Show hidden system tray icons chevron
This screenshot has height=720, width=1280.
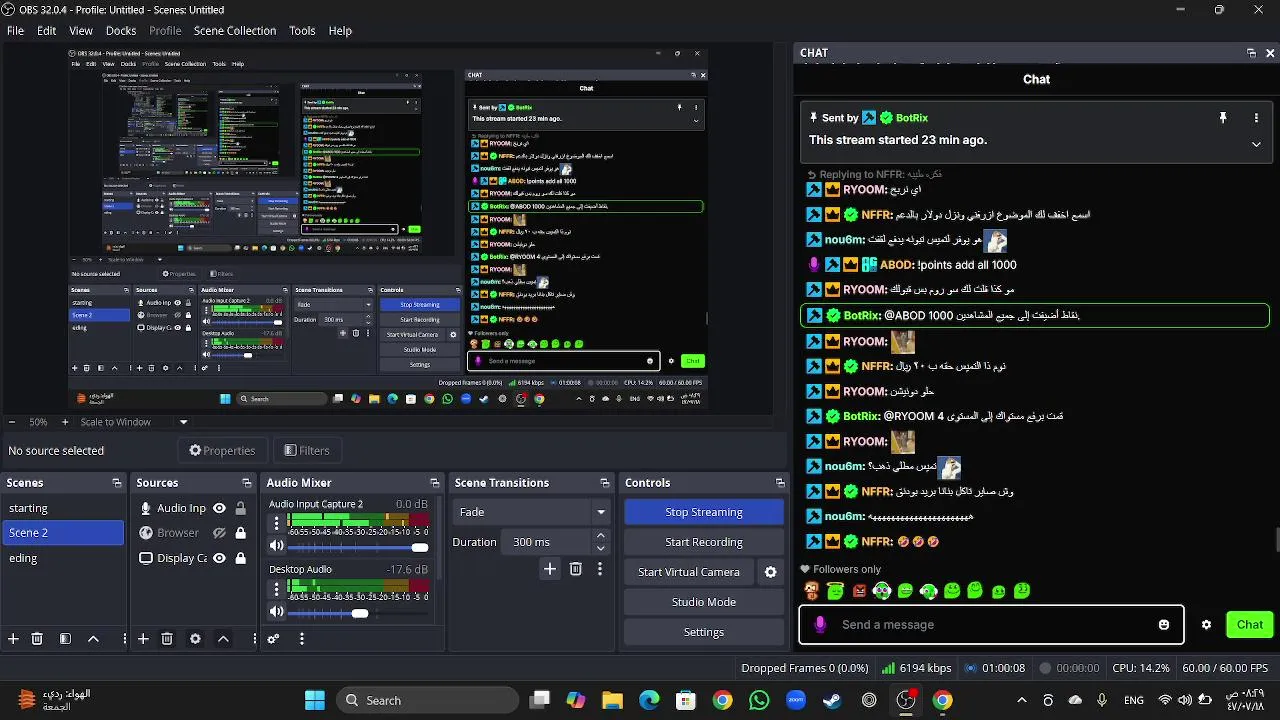pyautogui.click(x=1021, y=700)
